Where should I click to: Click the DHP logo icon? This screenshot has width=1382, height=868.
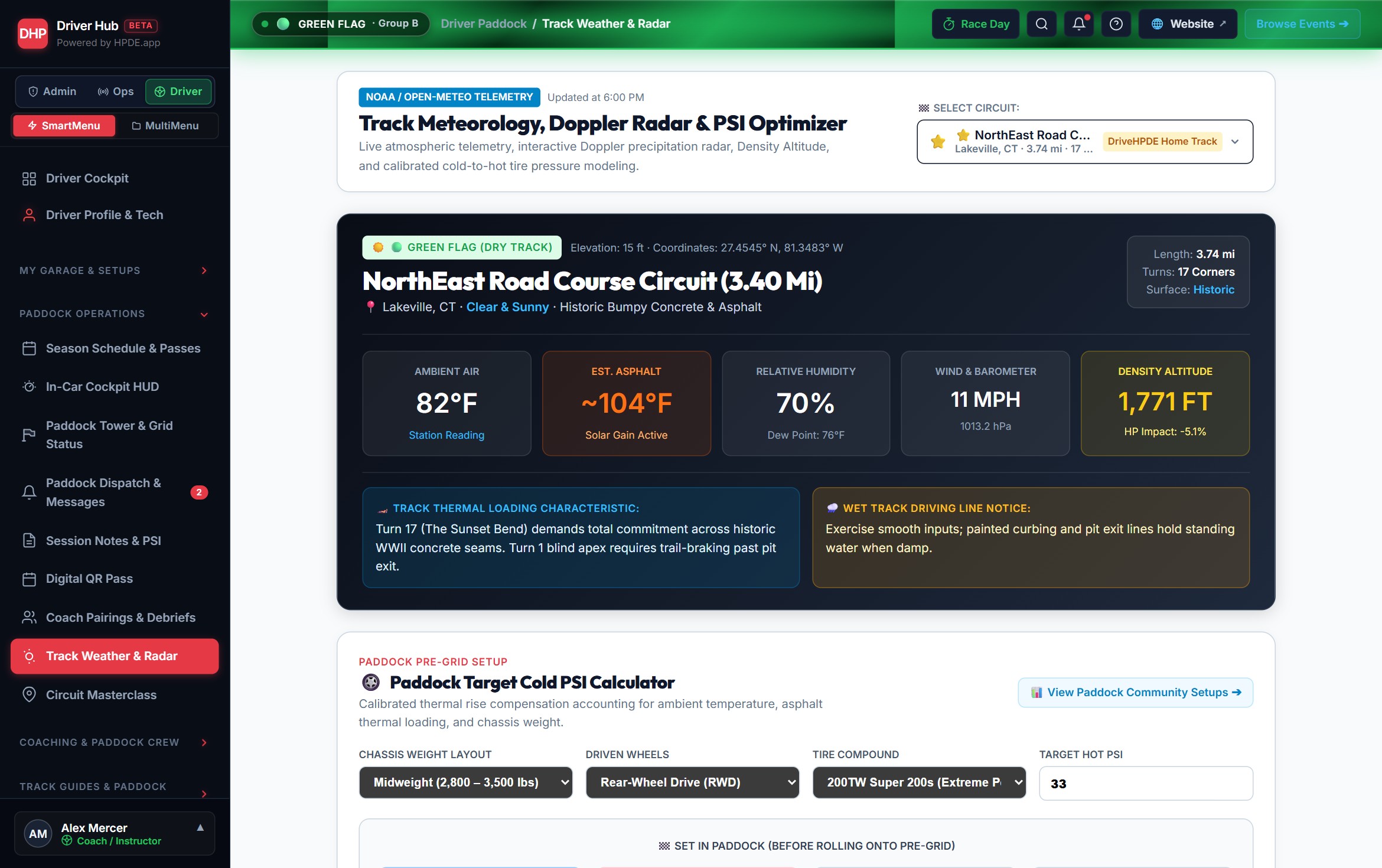tap(32, 34)
